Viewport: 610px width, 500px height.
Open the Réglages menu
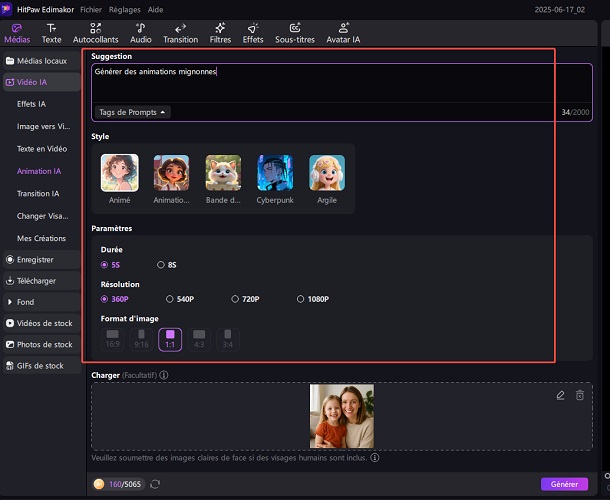click(124, 10)
